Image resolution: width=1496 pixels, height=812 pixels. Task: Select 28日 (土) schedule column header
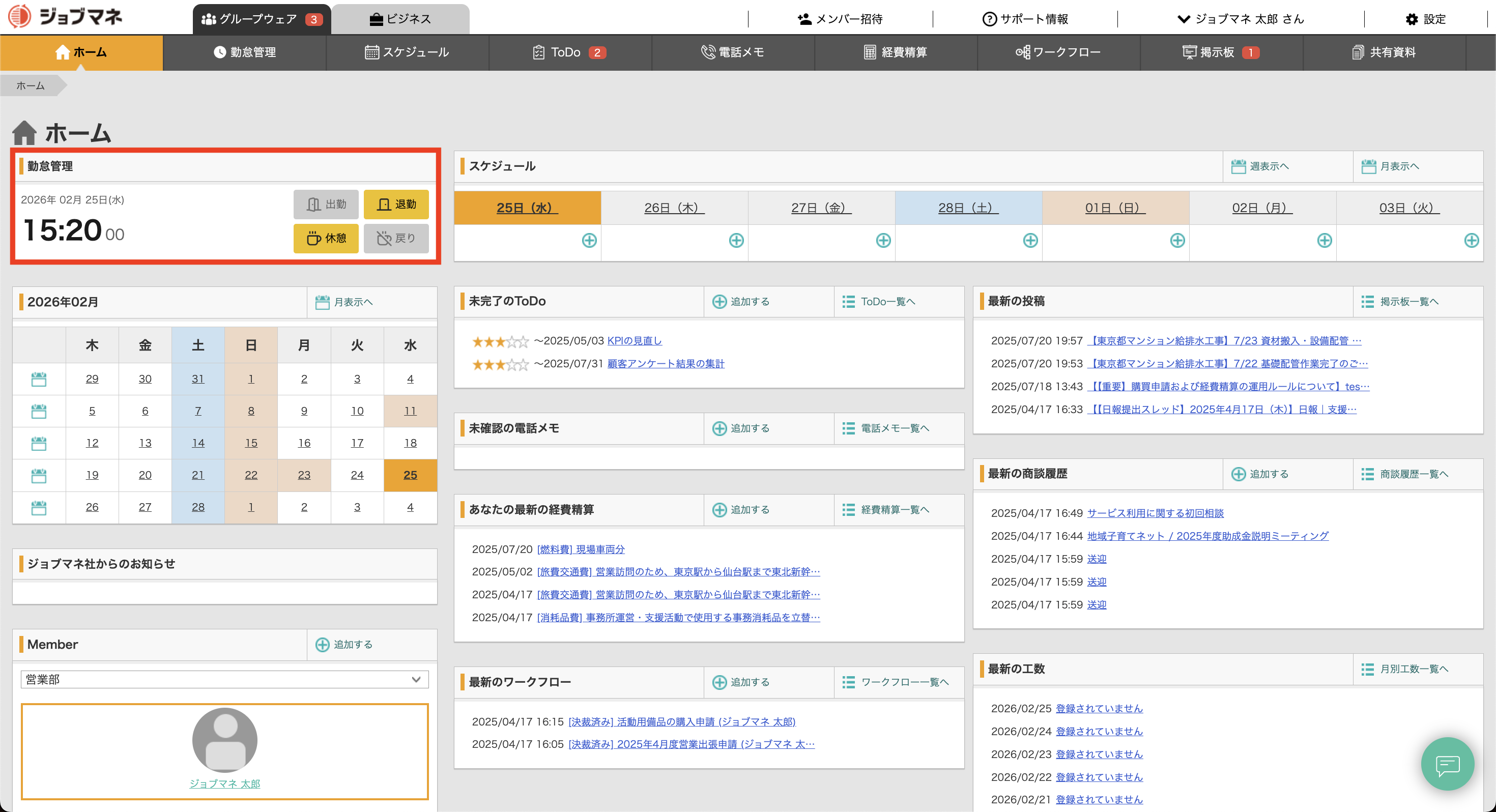pos(968,208)
